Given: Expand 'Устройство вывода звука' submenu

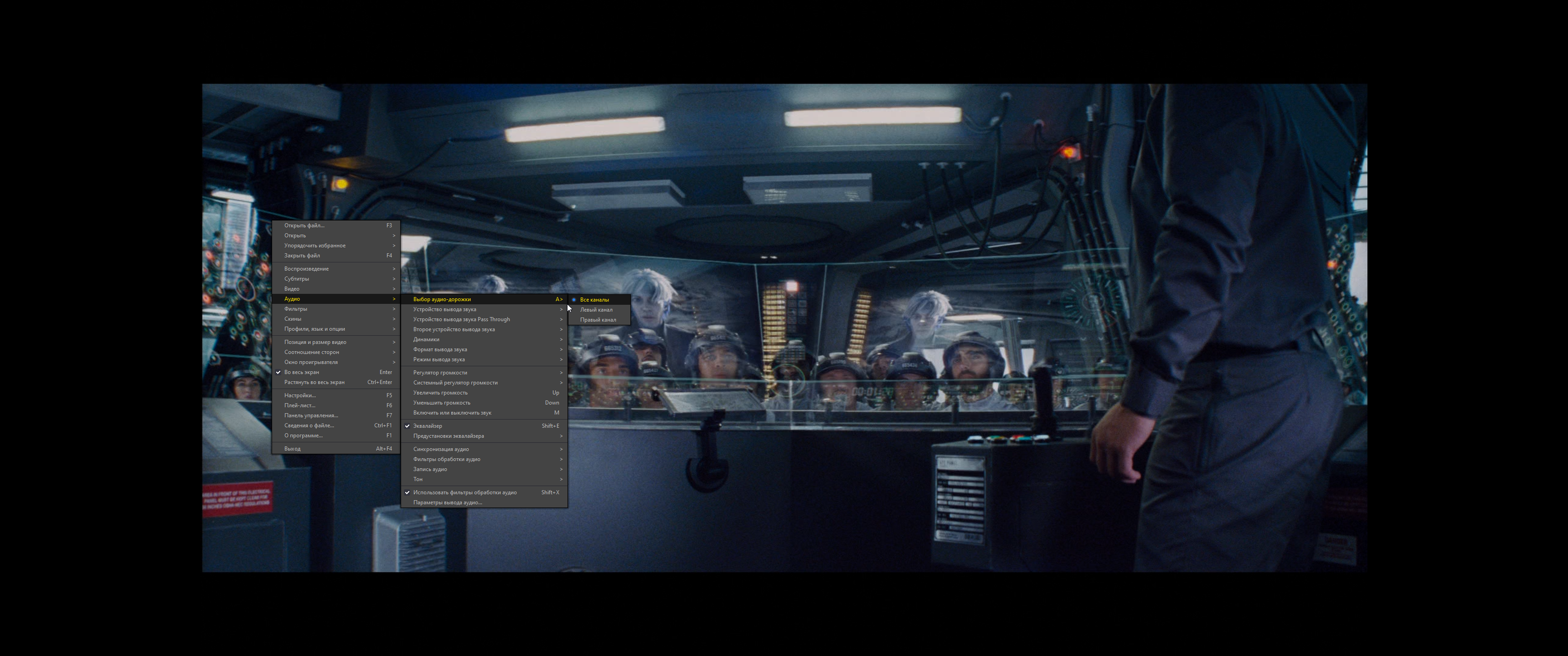Looking at the screenshot, I should point(444,309).
